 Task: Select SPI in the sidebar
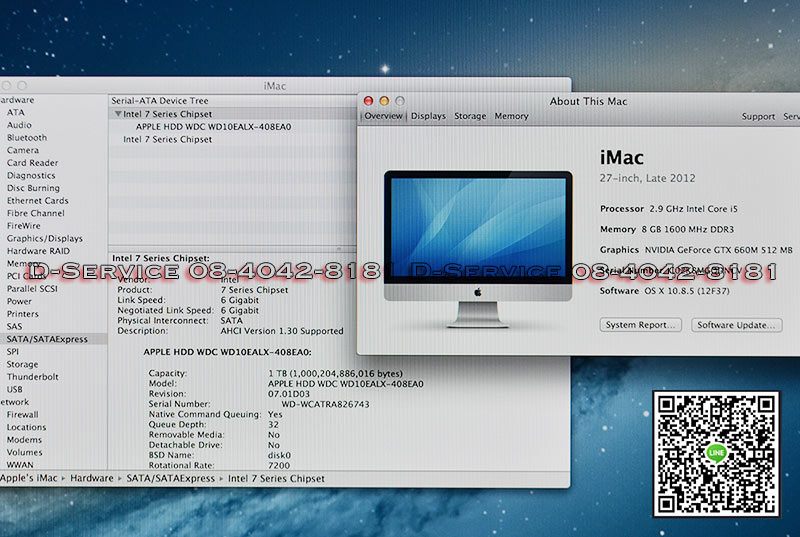[12, 351]
